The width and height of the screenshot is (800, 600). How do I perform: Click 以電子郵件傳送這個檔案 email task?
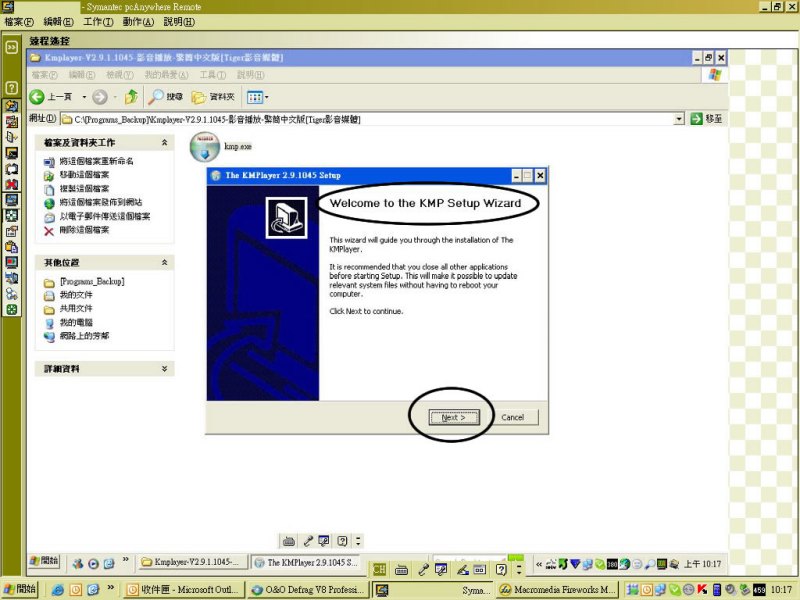(105, 216)
